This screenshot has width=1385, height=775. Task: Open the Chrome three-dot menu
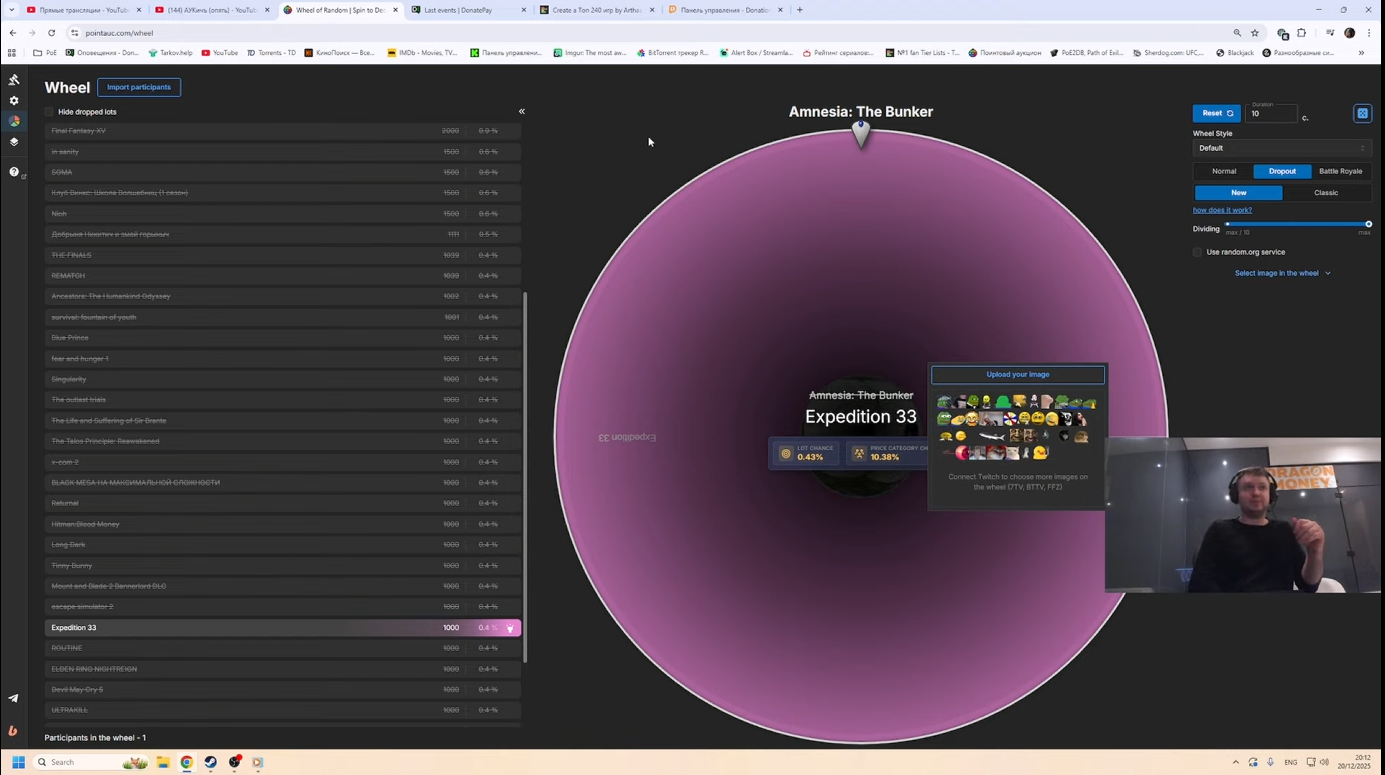[1369, 33]
